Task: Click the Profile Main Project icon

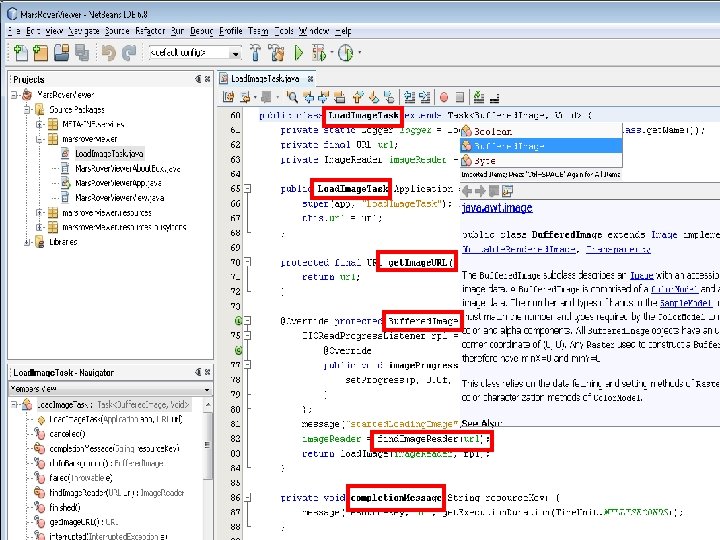Action: pos(345,53)
